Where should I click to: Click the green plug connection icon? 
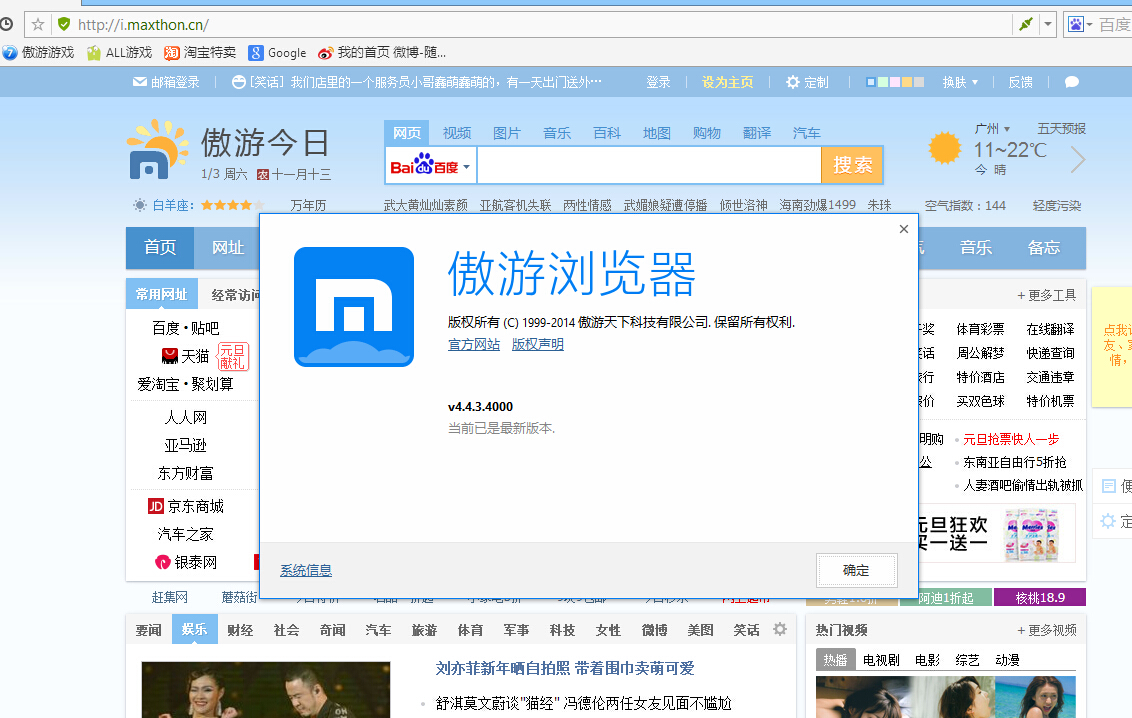point(1025,25)
